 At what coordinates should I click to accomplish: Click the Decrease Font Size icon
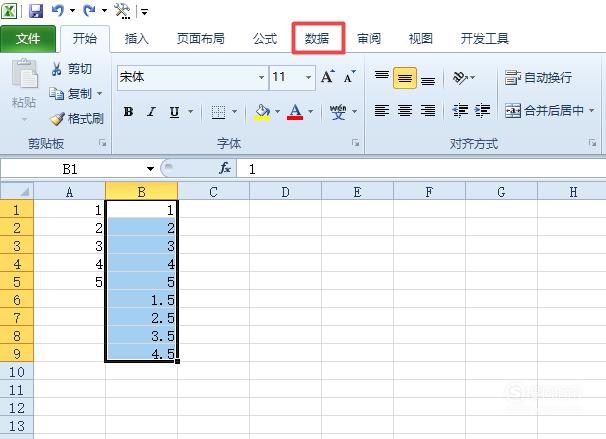click(350, 77)
